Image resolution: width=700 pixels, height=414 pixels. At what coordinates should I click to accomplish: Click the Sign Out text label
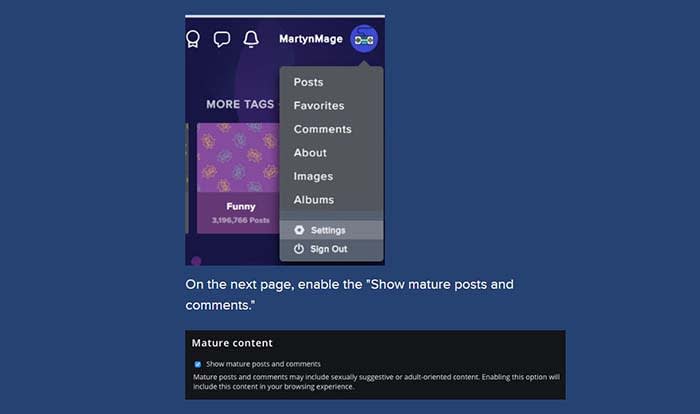[x=328, y=249]
